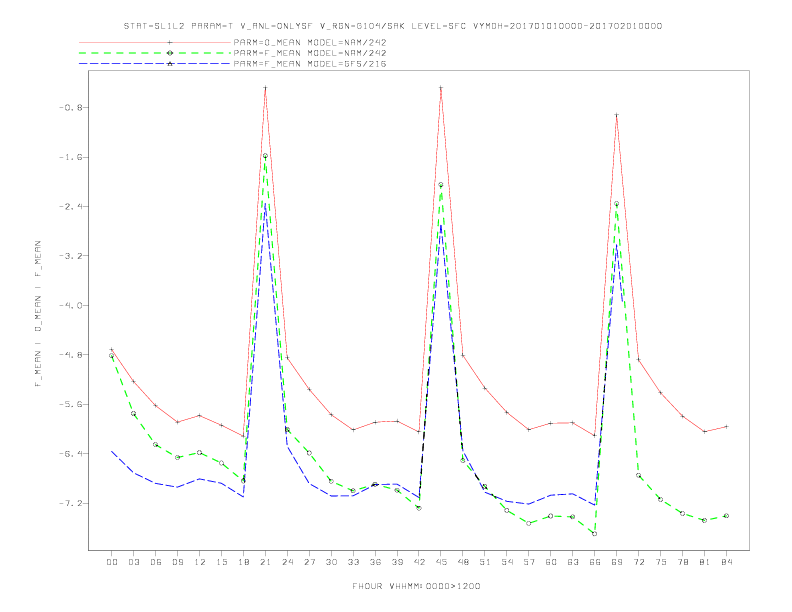Click the x-axis label FHOUR VHHMM:0000>1200
This screenshot has height=612, width=792.
pos(416,586)
